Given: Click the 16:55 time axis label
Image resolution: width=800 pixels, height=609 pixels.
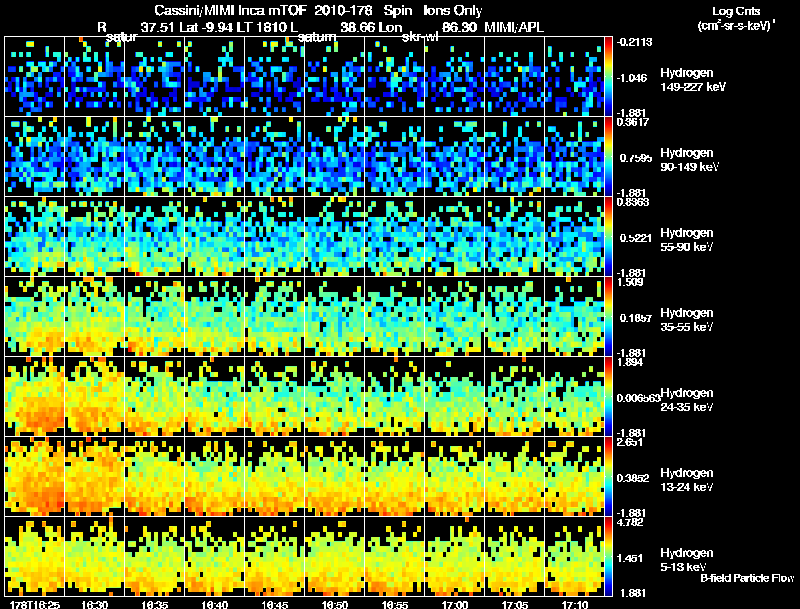Looking at the screenshot, I should tap(395, 605).
